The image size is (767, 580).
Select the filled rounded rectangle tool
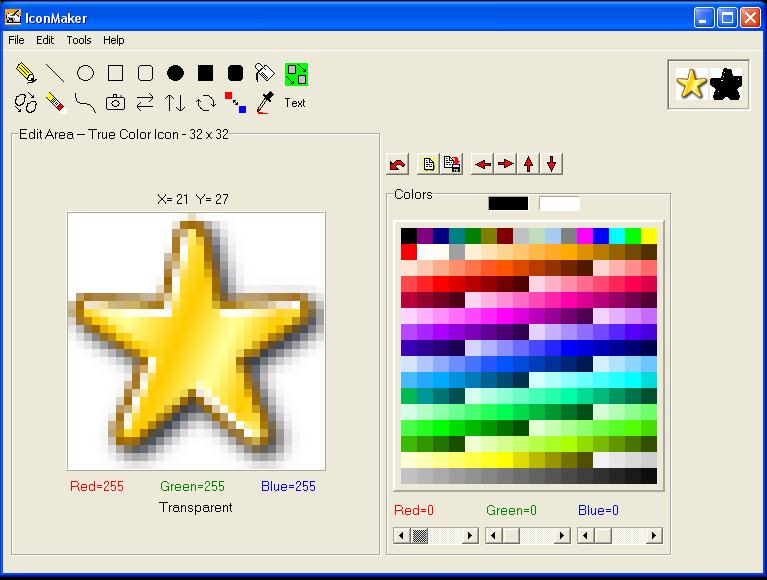[235, 73]
